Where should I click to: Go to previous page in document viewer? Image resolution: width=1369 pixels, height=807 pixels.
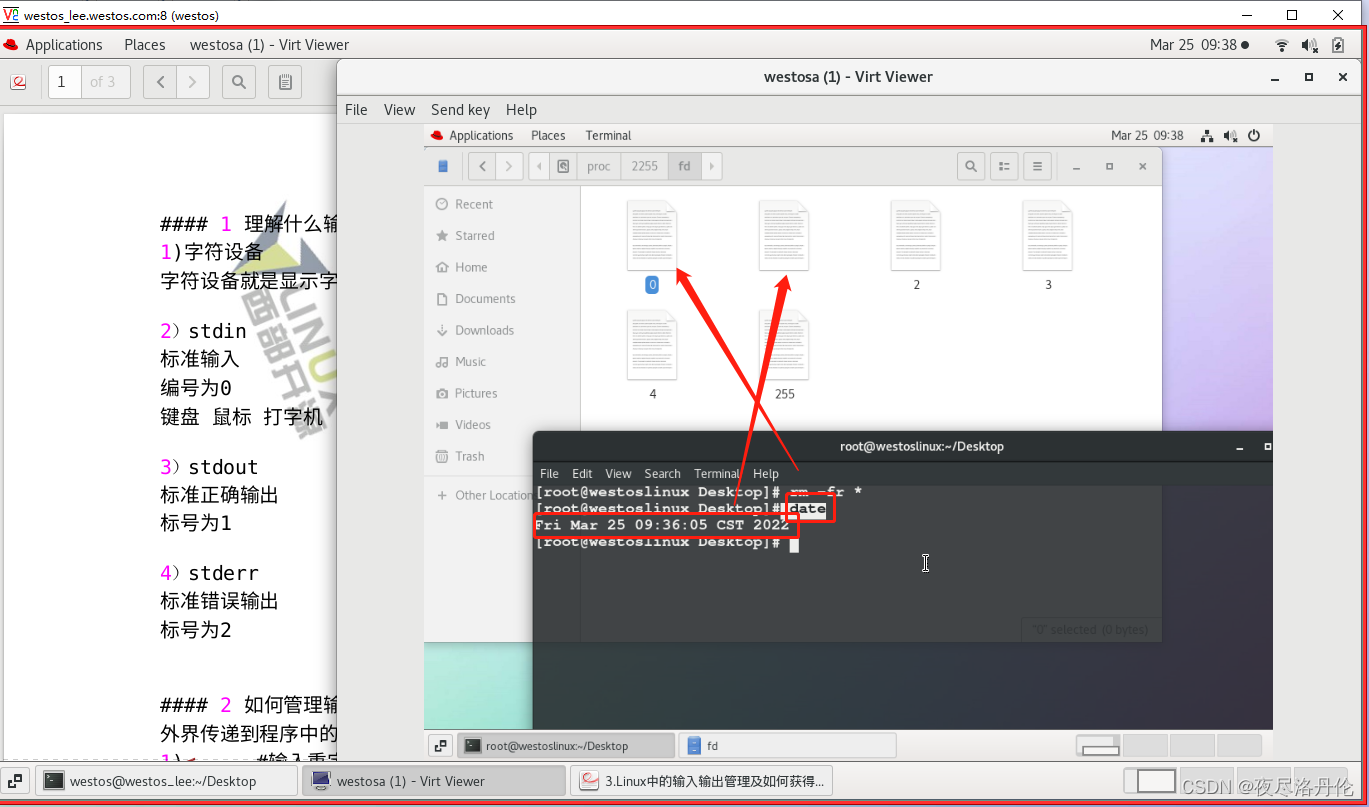(160, 82)
